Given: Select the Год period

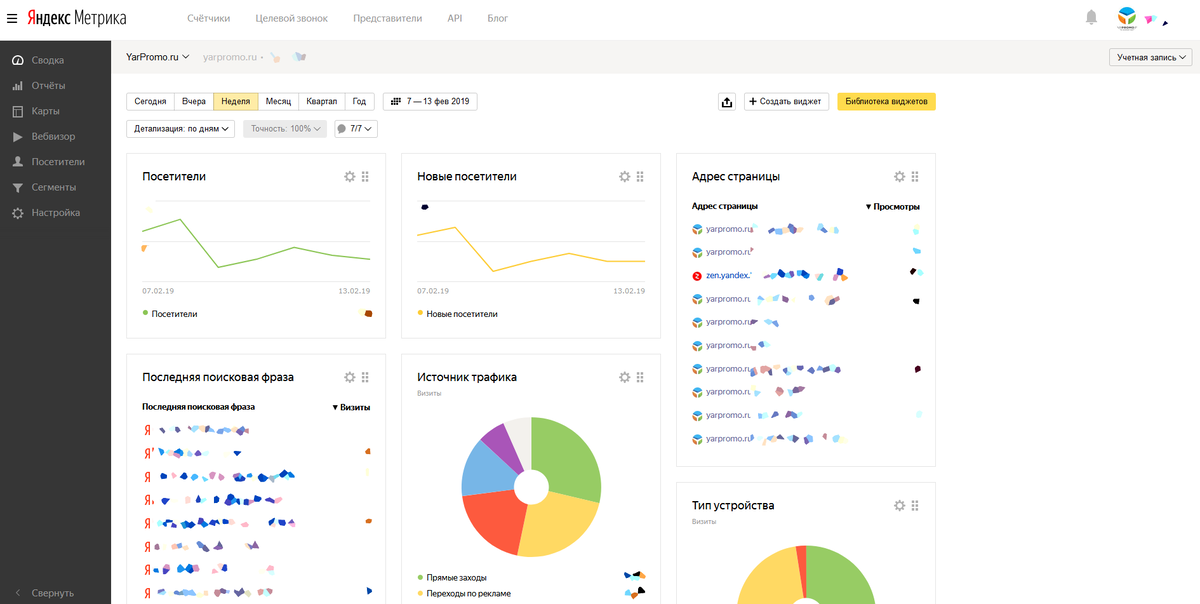Looking at the screenshot, I should coord(360,101).
